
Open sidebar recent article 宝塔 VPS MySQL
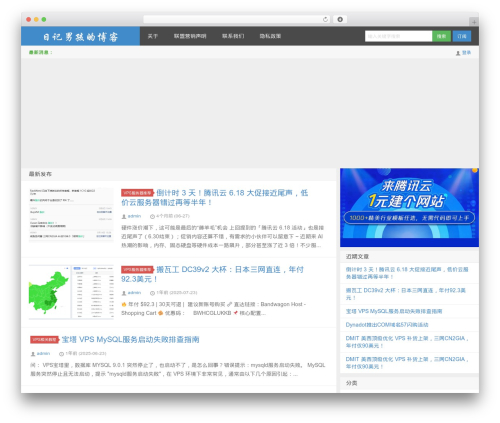394,311
